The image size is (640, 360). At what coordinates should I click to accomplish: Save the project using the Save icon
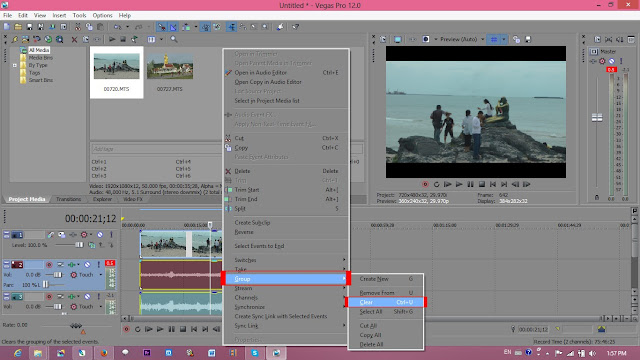(x=29, y=27)
